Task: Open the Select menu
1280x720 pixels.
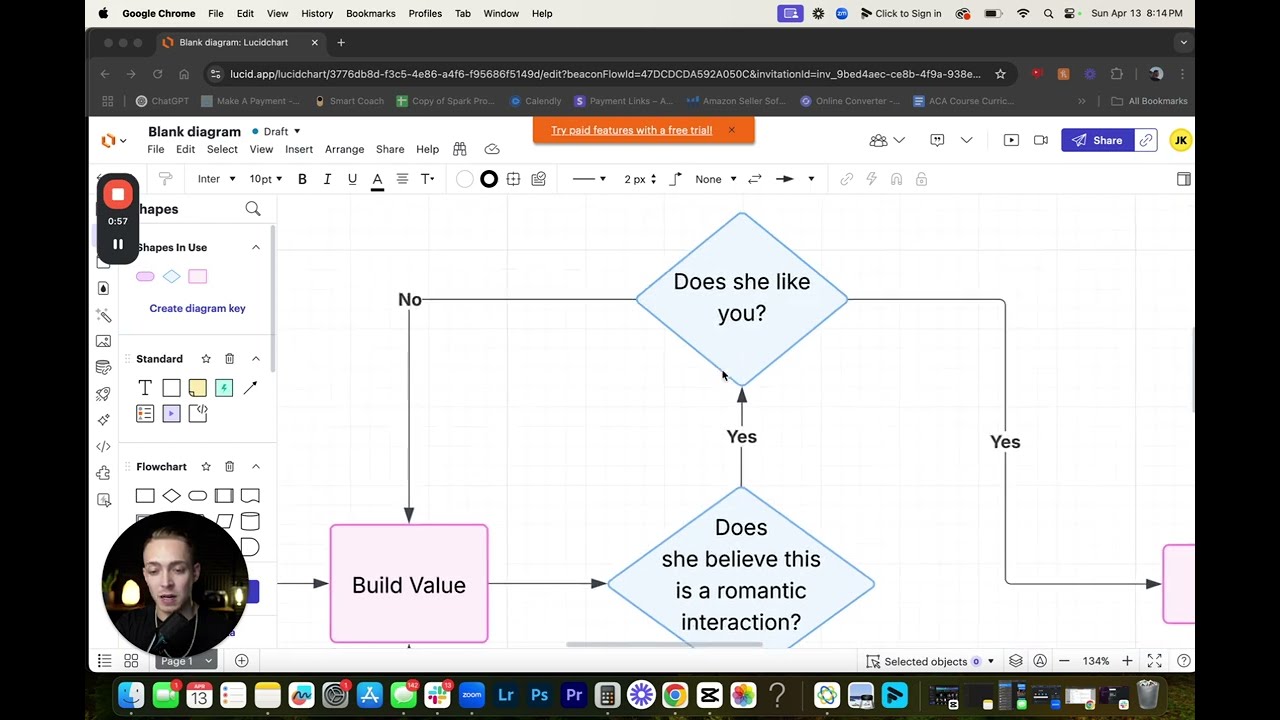Action: pos(222,149)
